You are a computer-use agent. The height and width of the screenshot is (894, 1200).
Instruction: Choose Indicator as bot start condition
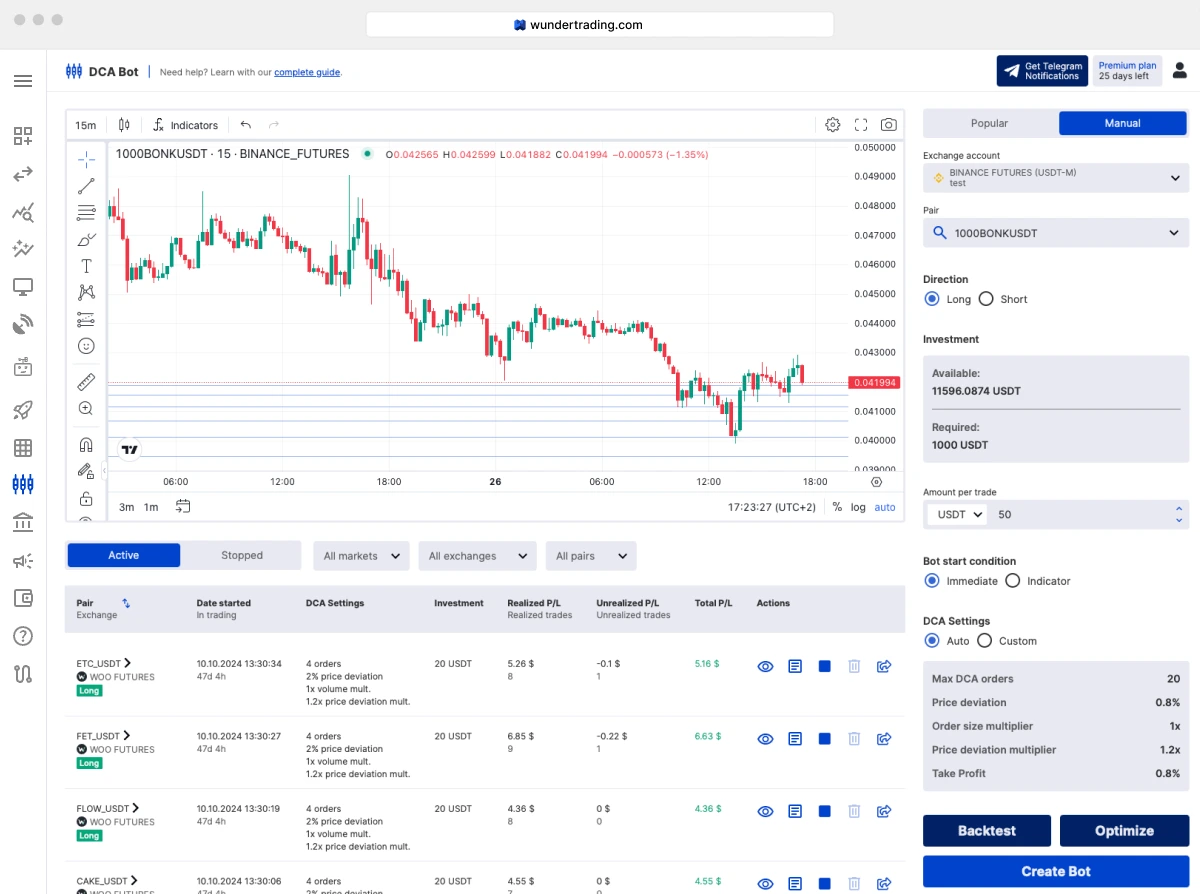(x=1013, y=581)
